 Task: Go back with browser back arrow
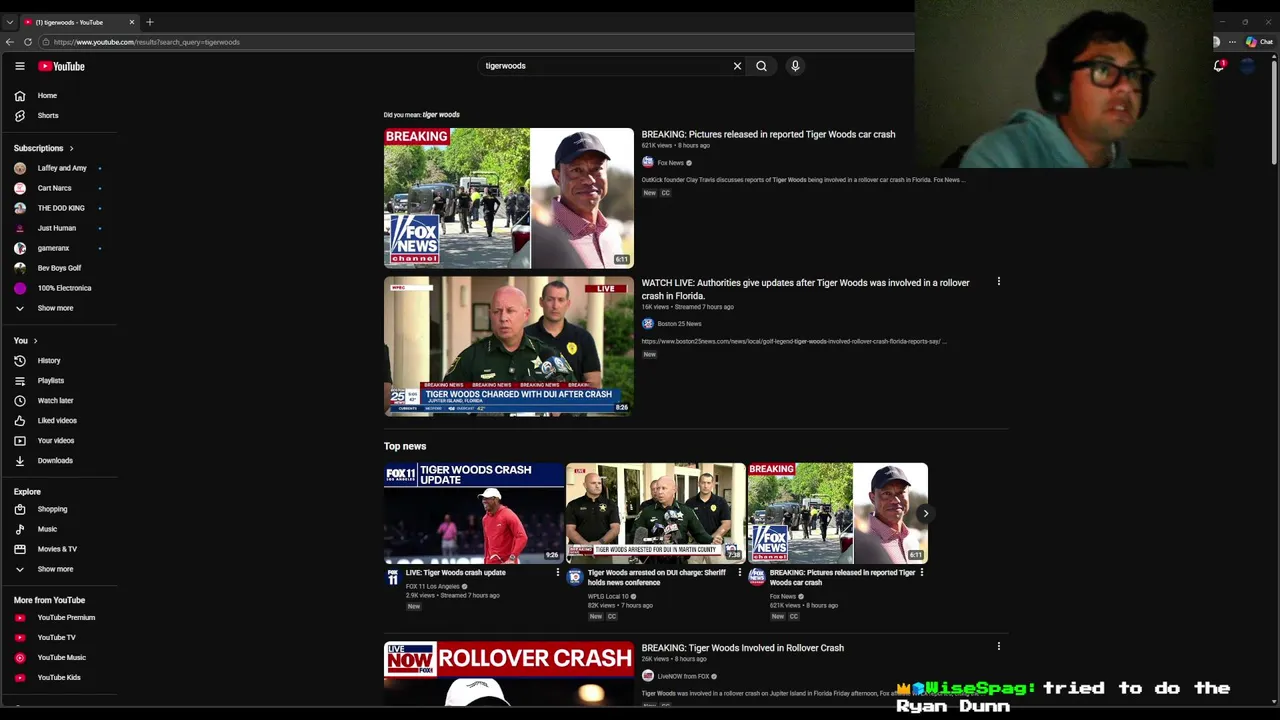tap(10, 42)
